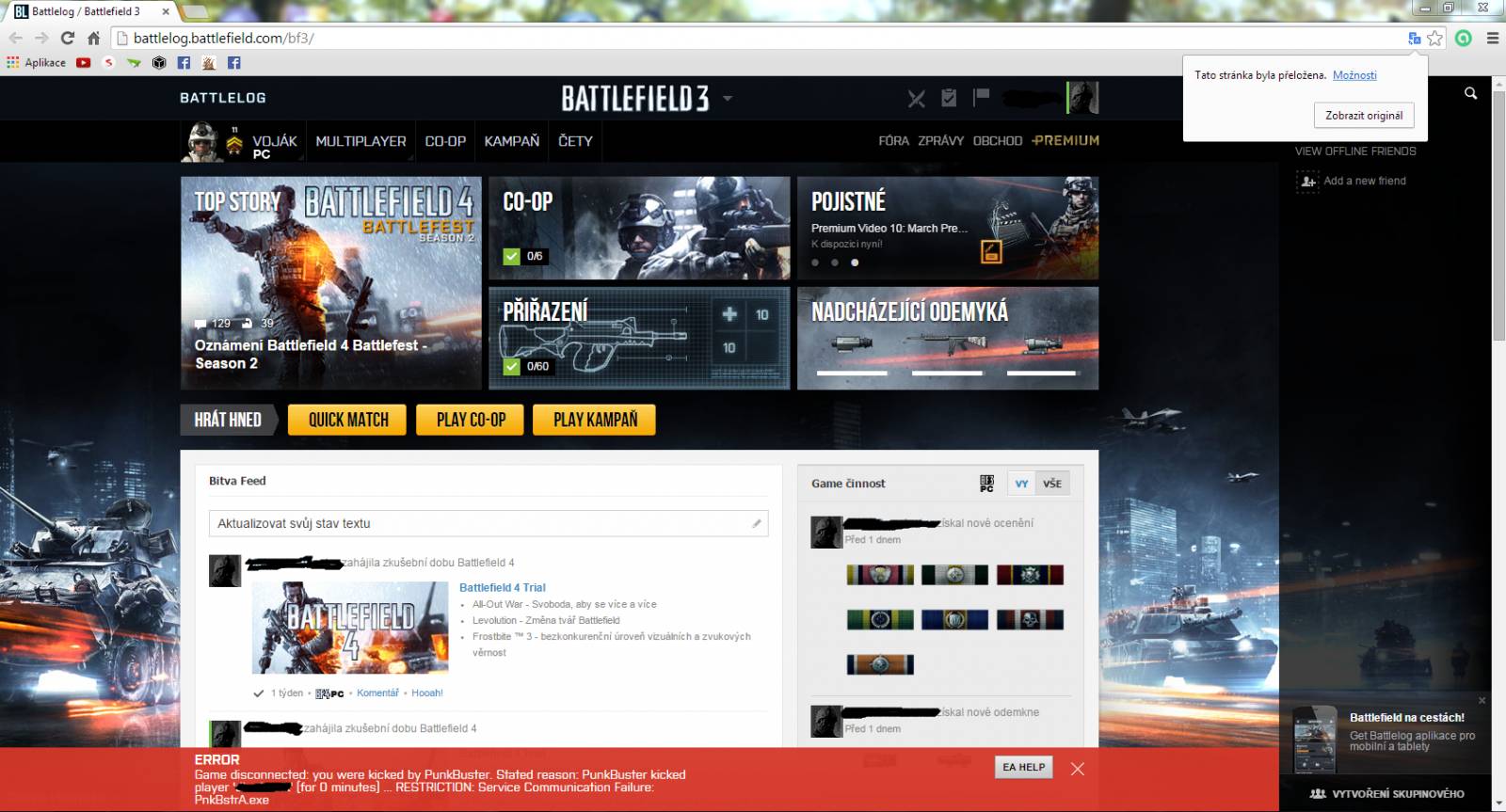1506x812 pixels.
Task: Go to the browser home page
Action: coord(93,39)
